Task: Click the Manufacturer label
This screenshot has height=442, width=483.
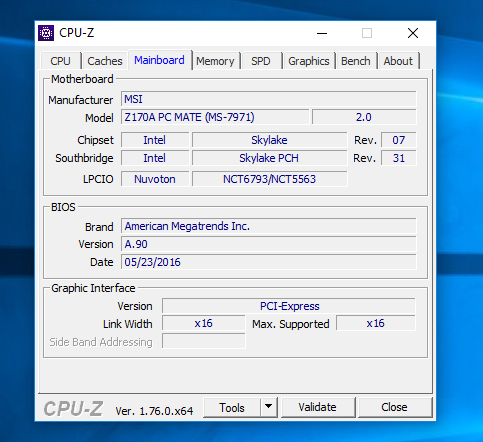Action: [x=81, y=100]
